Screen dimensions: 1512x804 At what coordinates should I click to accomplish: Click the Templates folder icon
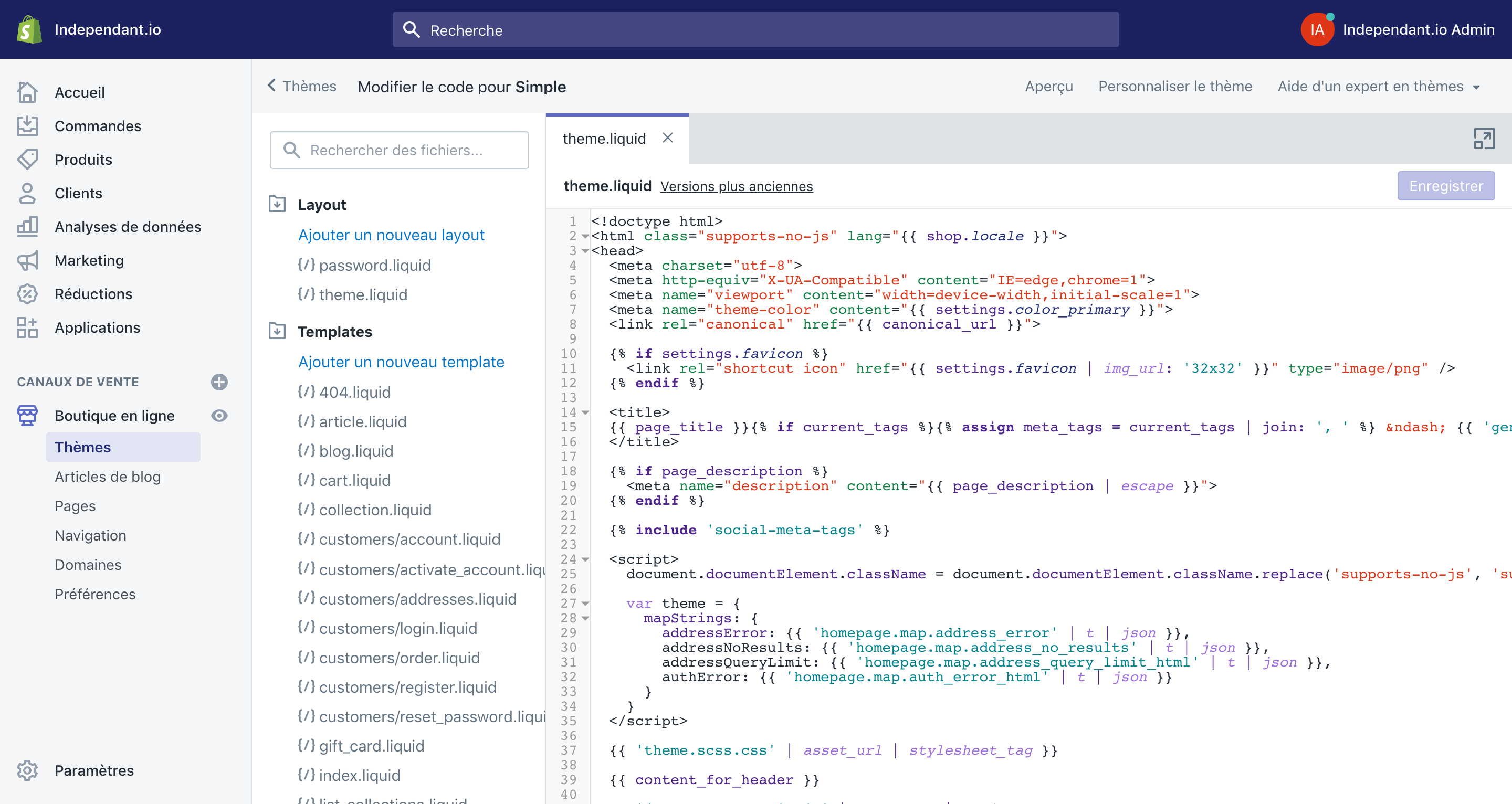277,331
